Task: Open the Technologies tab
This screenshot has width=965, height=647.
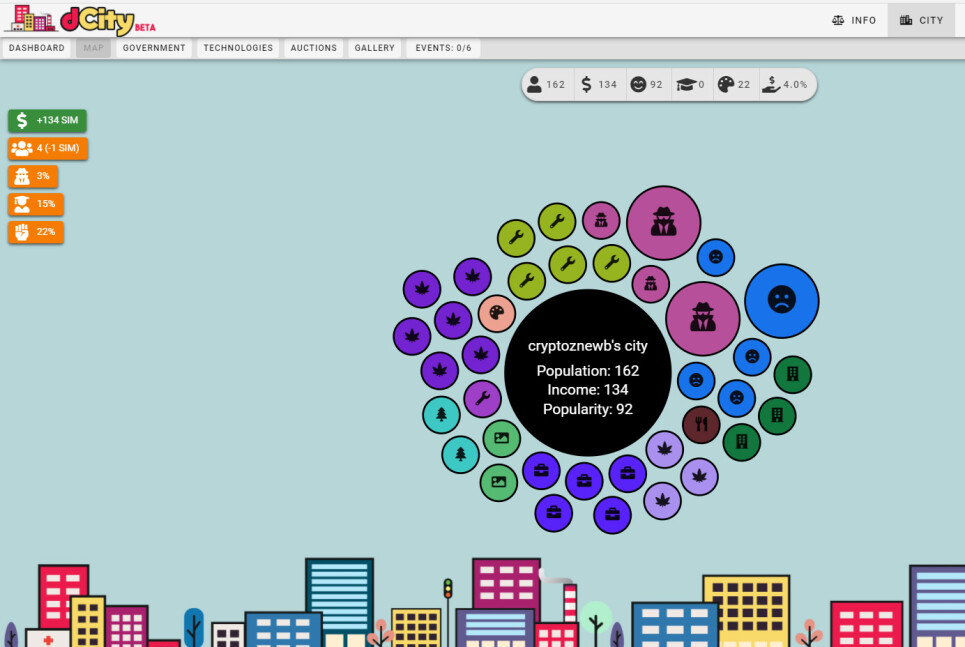Action: click(238, 48)
